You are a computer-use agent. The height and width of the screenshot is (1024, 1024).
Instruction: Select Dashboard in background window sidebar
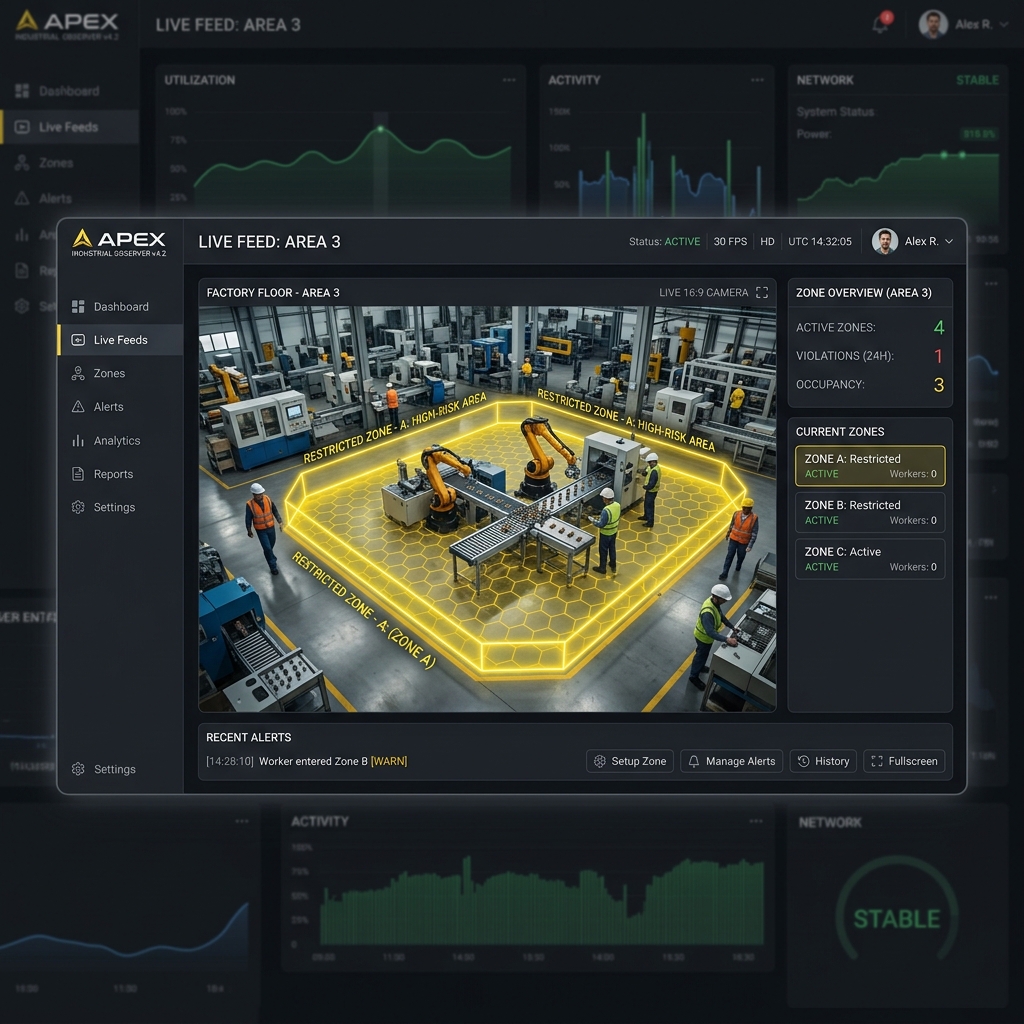(69, 91)
